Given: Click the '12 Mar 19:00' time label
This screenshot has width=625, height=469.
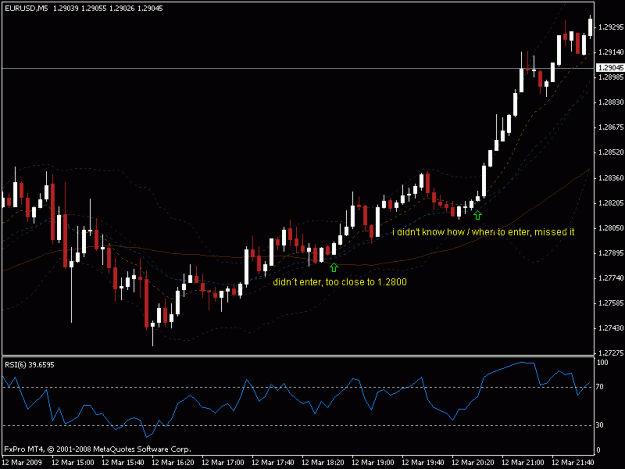Looking at the screenshot, I should pyautogui.click(x=373, y=463).
